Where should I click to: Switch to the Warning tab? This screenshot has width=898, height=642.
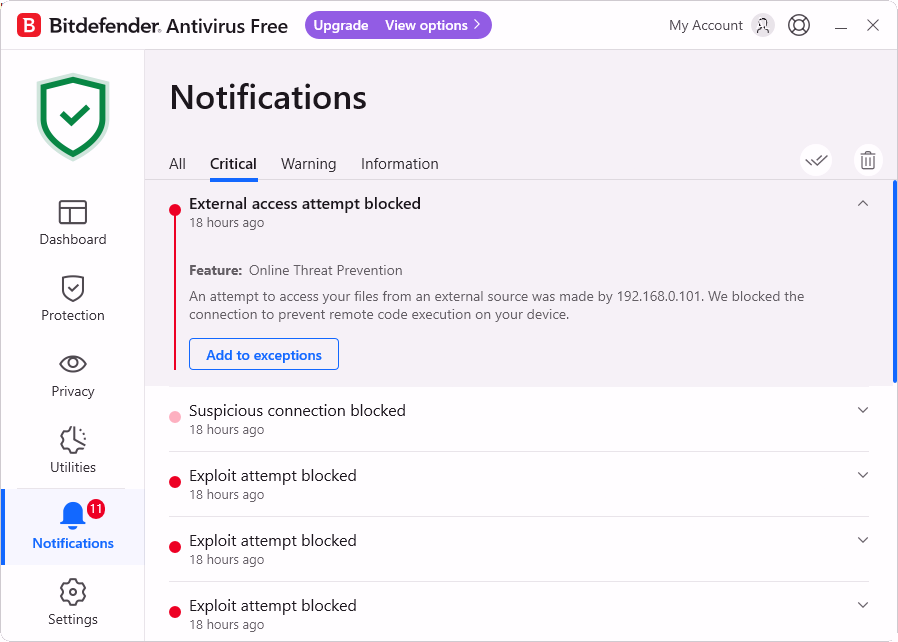coord(308,164)
